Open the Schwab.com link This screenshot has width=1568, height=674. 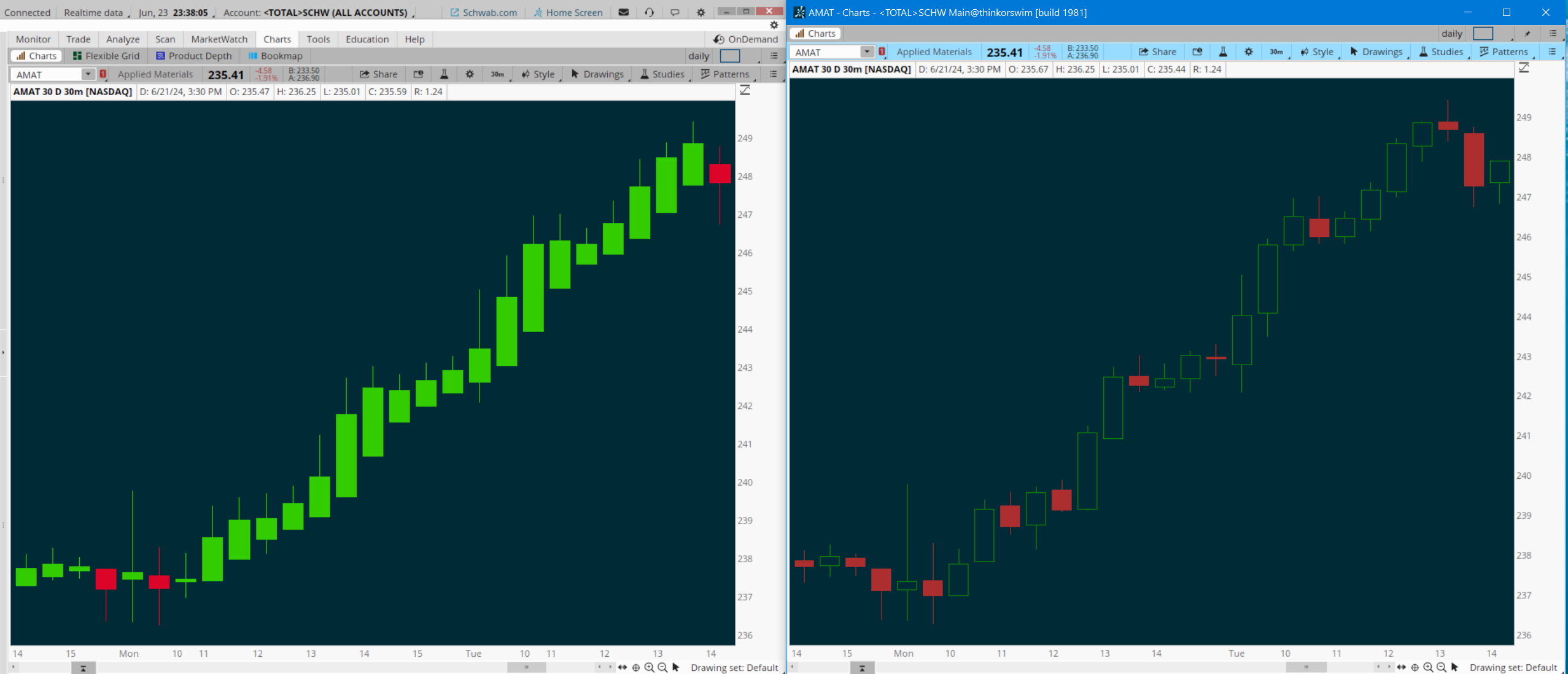pos(484,12)
